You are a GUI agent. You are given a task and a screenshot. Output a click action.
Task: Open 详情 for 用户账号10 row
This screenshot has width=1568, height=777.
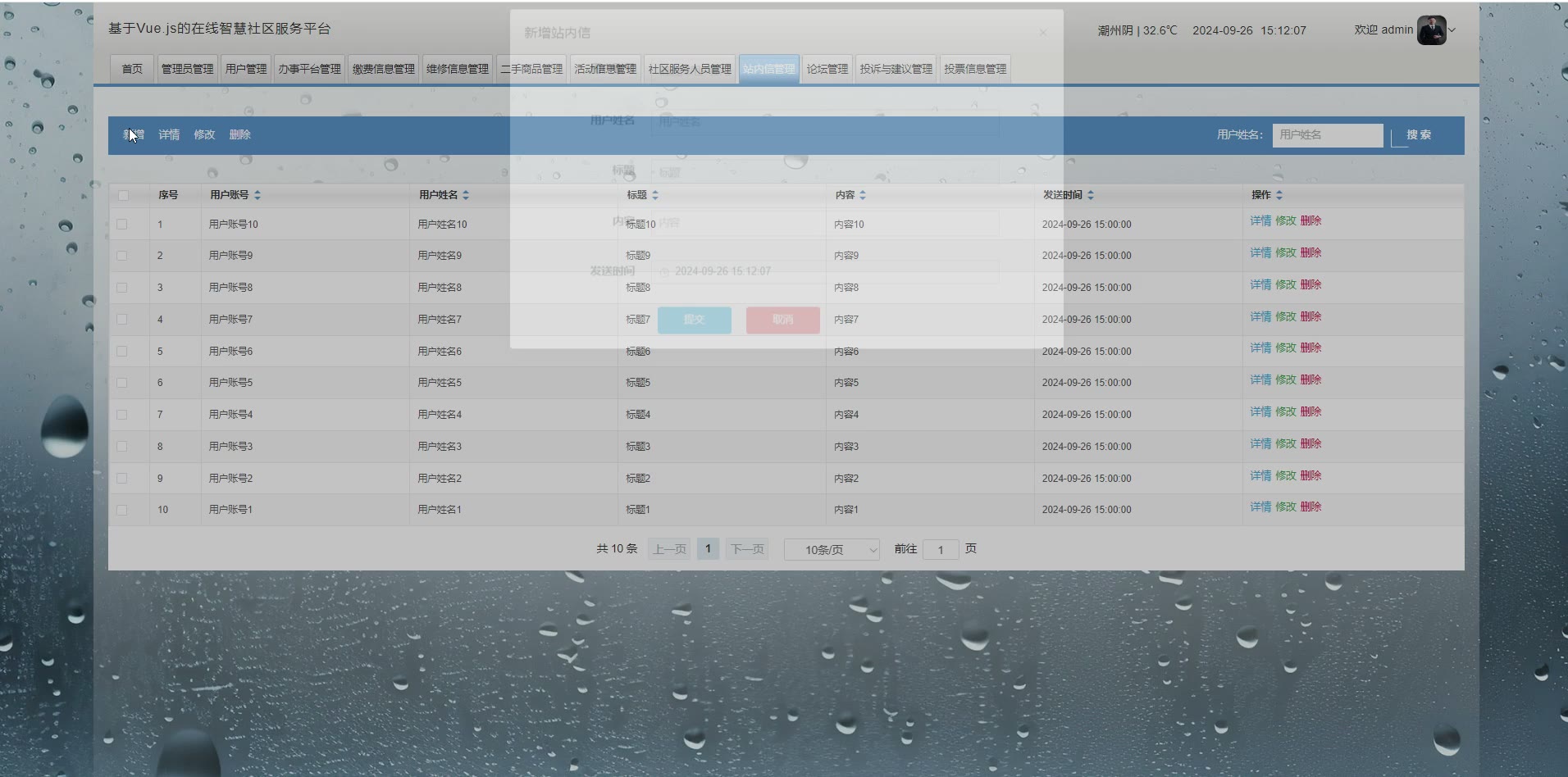(1260, 220)
